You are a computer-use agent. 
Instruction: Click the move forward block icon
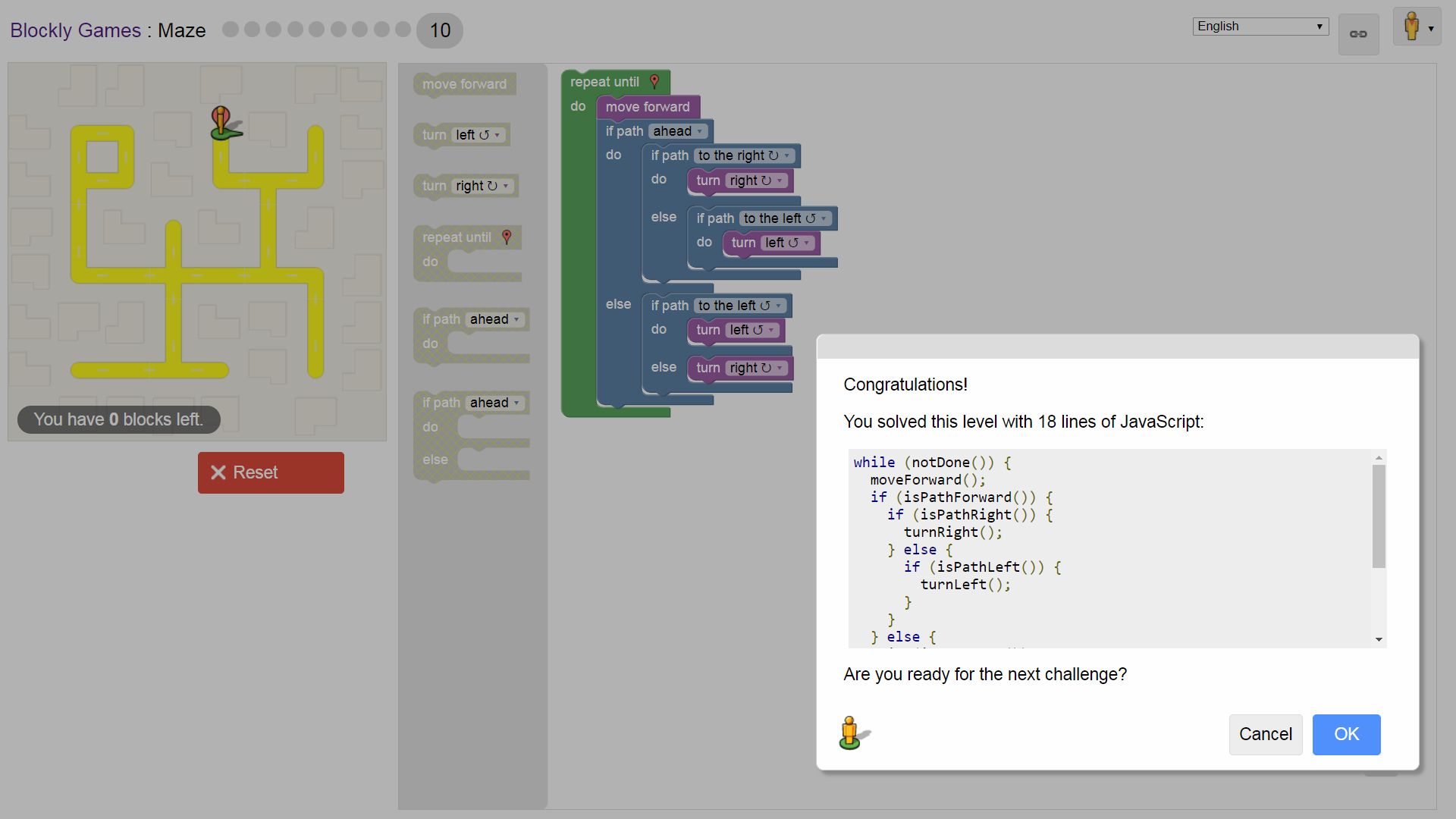tap(464, 84)
